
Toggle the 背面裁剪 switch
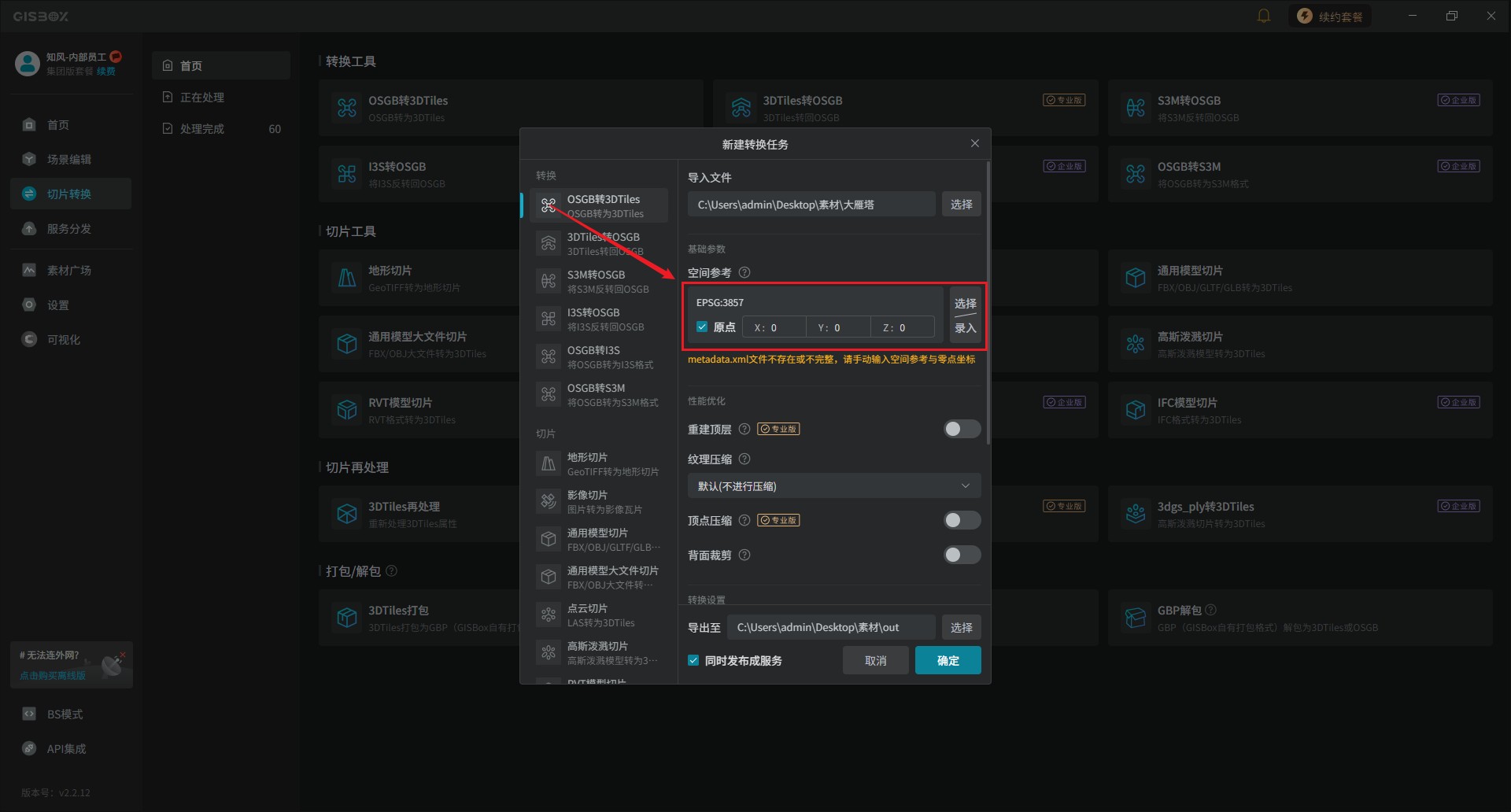[962, 555]
